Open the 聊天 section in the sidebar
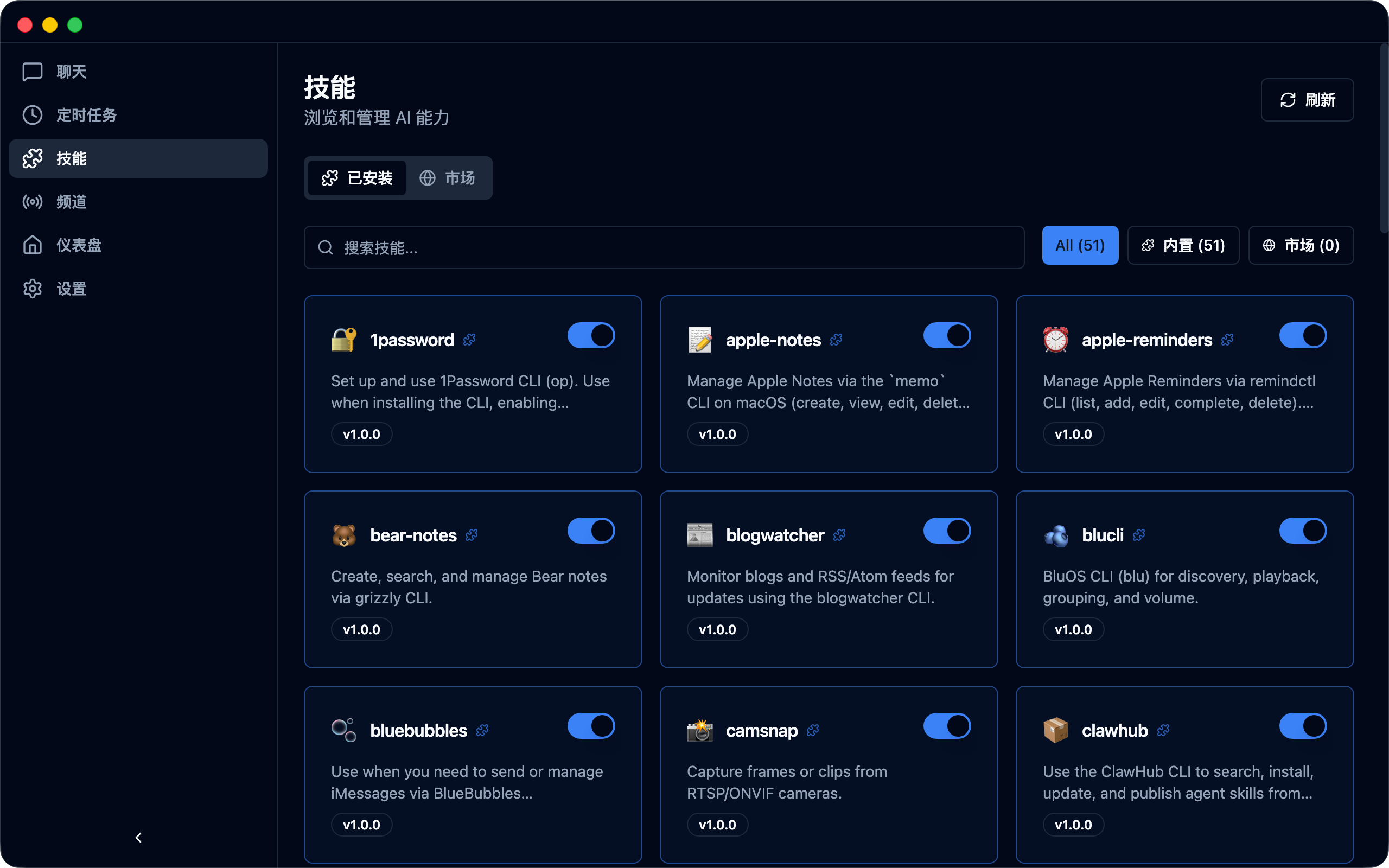This screenshot has width=1389, height=868. coord(70,71)
